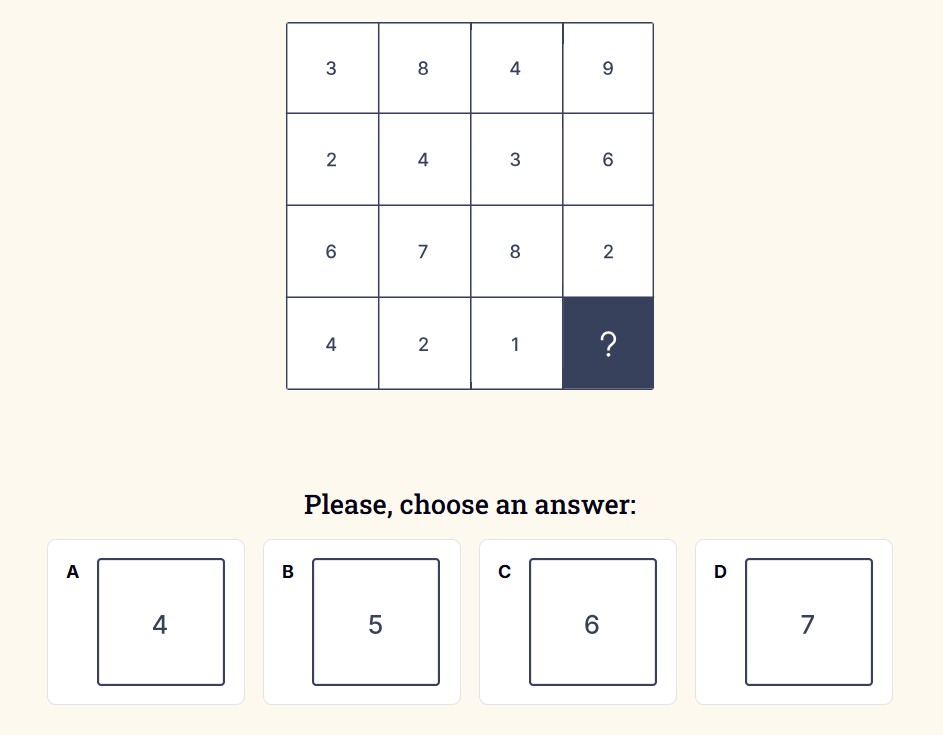Click the cell containing 4 in the first row
This screenshot has width=943, height=735.
[516, 67]
